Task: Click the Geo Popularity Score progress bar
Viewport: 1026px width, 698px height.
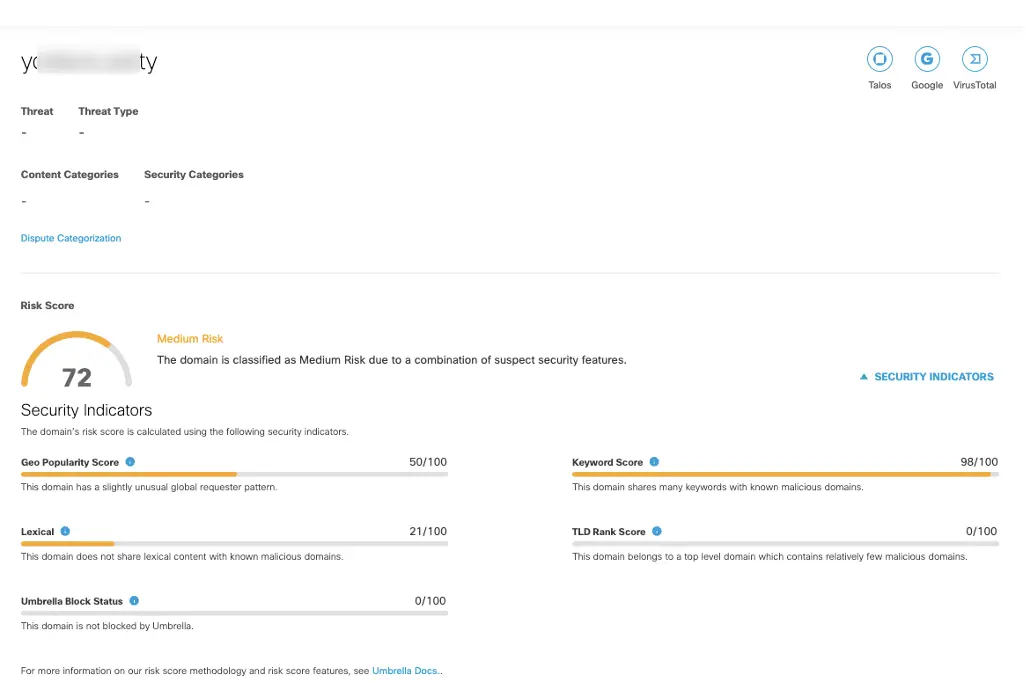Action: click(234, 474)
